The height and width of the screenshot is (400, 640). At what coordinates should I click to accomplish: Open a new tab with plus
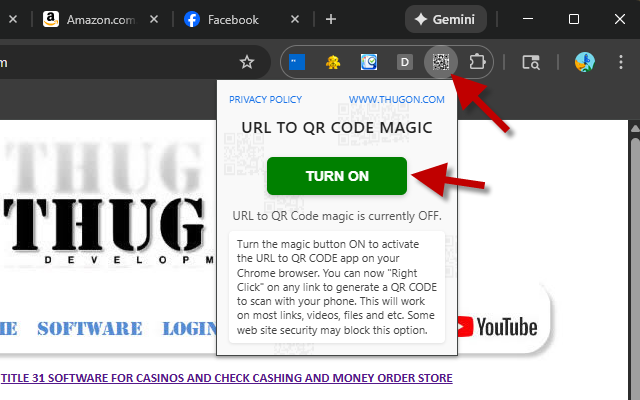pyautogui.click(x=331, y=19)
